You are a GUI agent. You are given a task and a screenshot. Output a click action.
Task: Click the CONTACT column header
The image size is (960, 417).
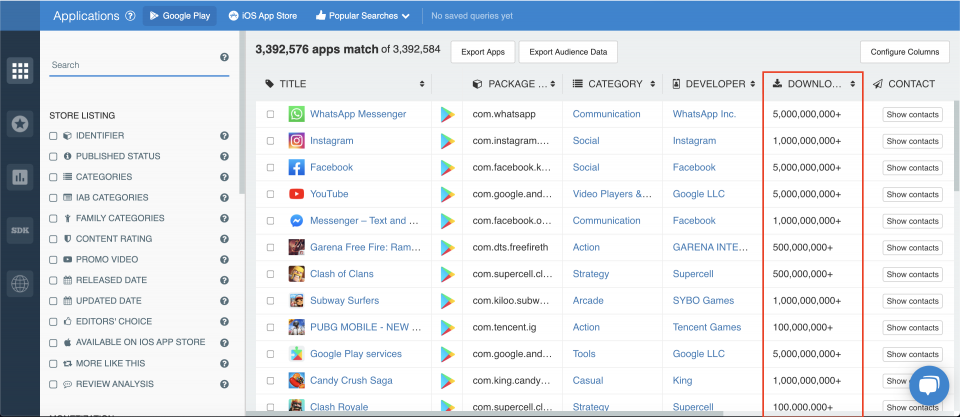point(904,84)
